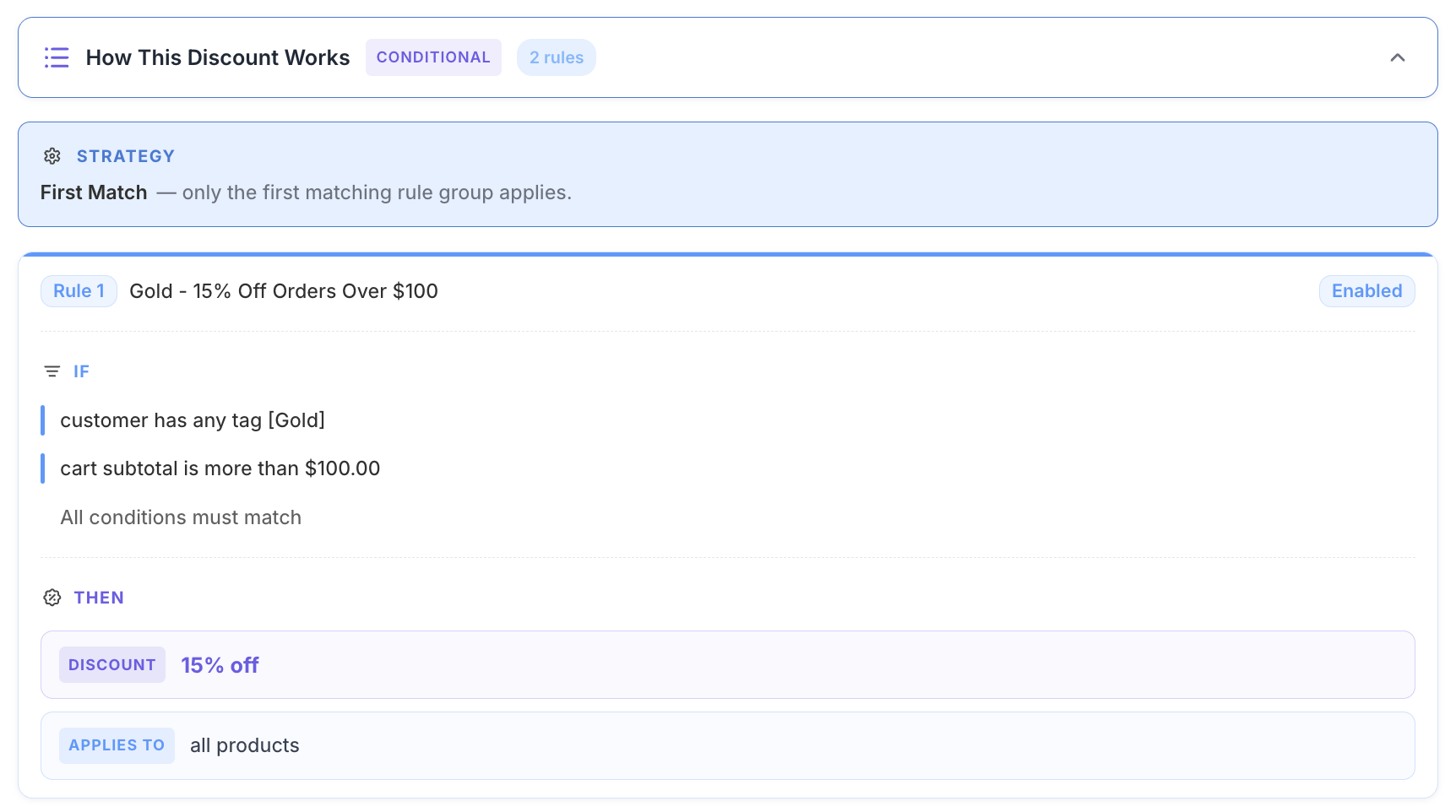Click the All conditions must match text
Screen dimensions: 1456x812
(181, 517)
